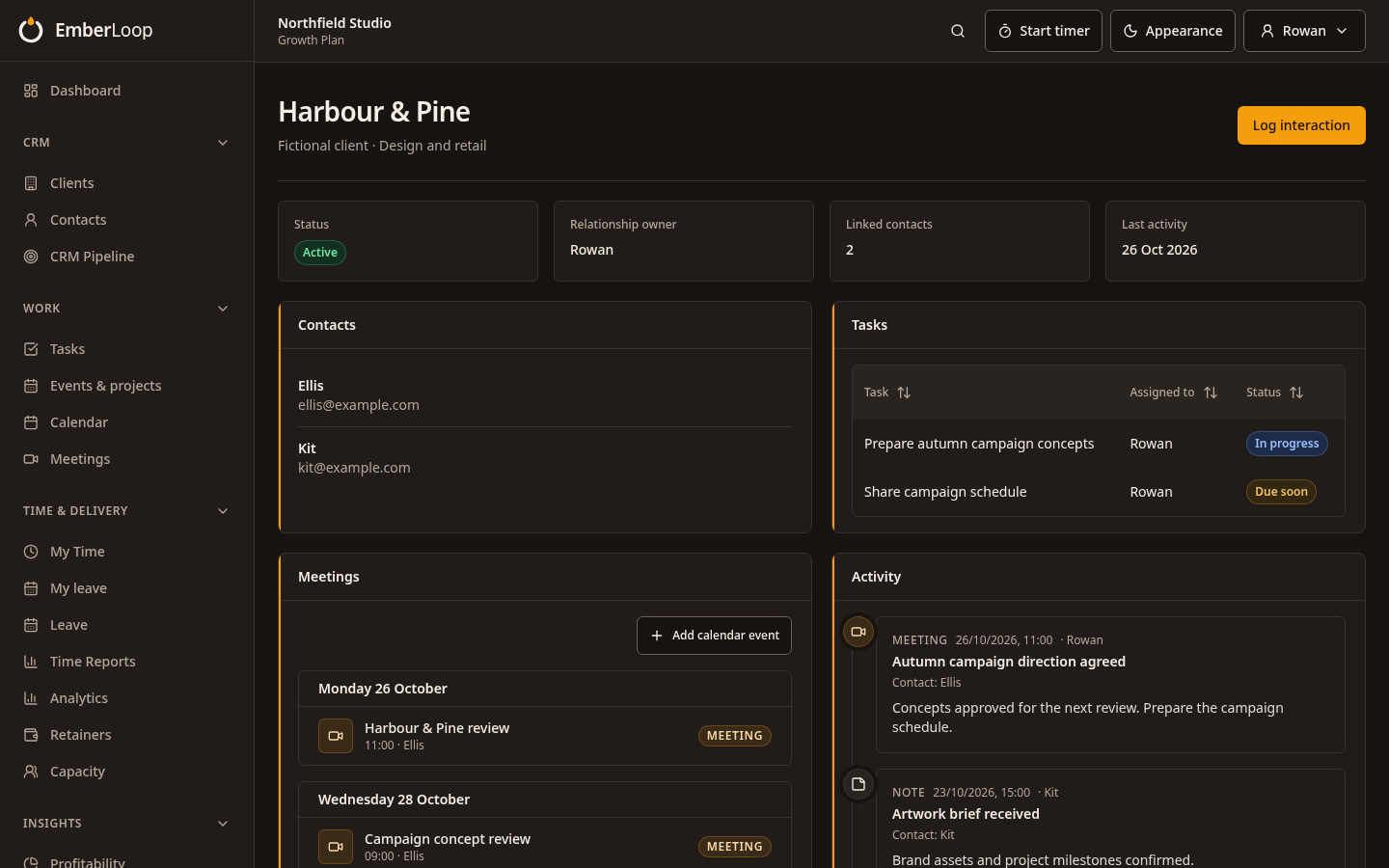Click the Tasks checkbox icon in sidebar
Image resolution: width=1389 pixels, height=868 pixels.
[31, 349]
